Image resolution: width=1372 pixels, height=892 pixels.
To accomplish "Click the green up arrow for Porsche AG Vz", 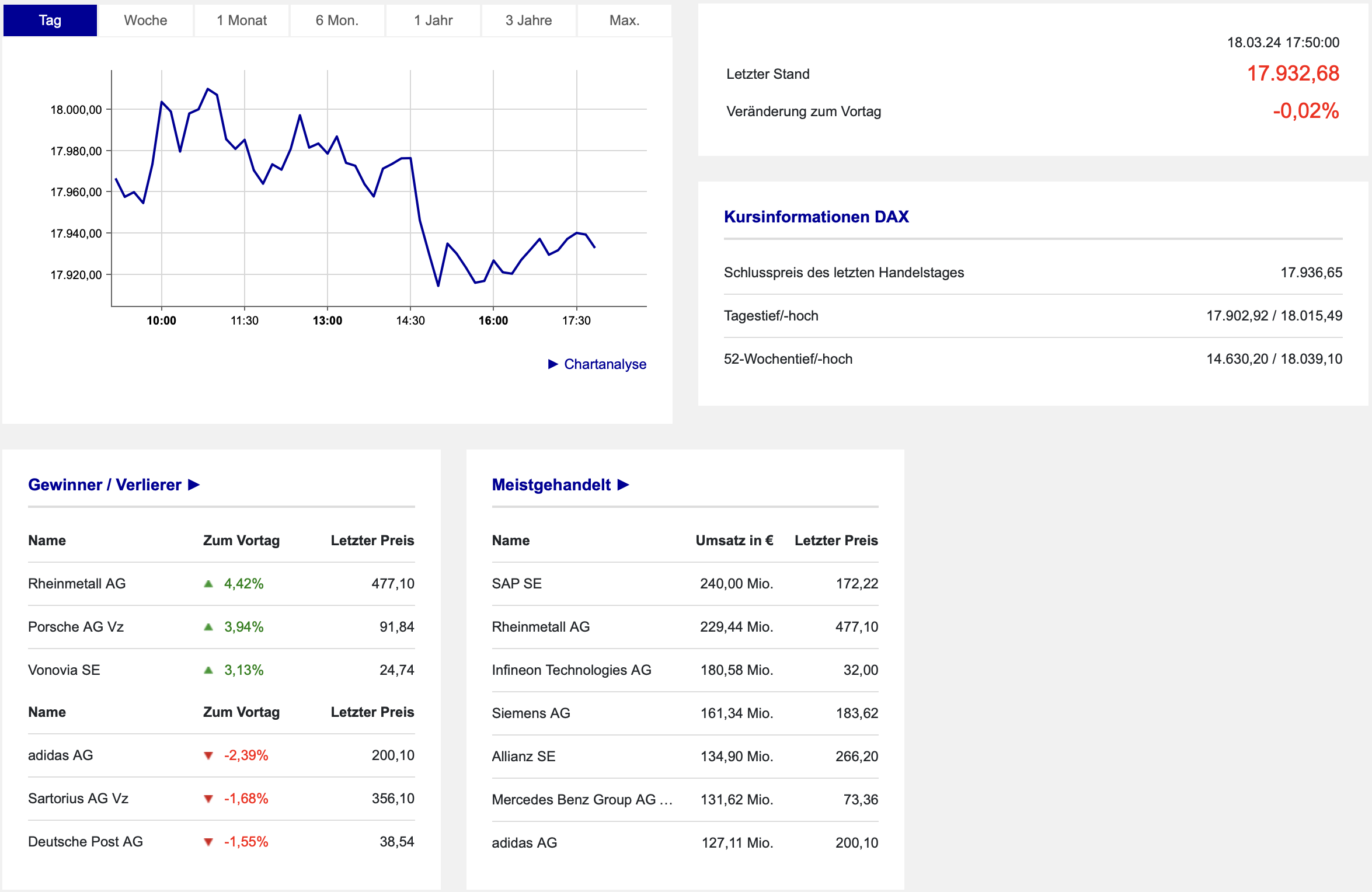I will click(x=208, y=627).
